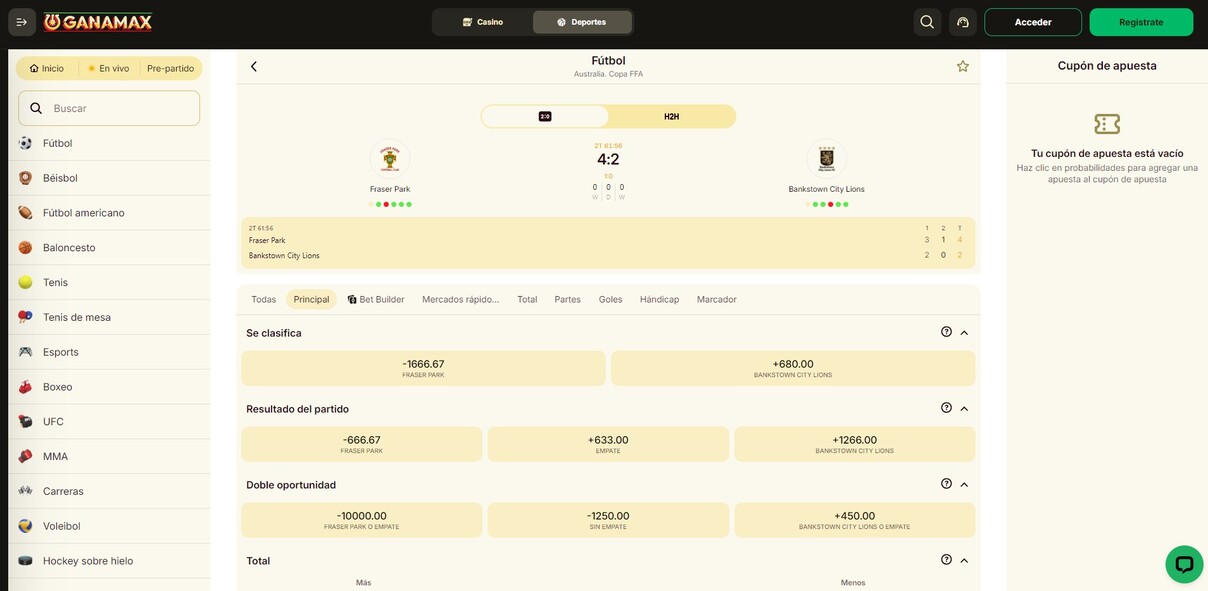Switch to the H2H view toggle

[671, 117]
